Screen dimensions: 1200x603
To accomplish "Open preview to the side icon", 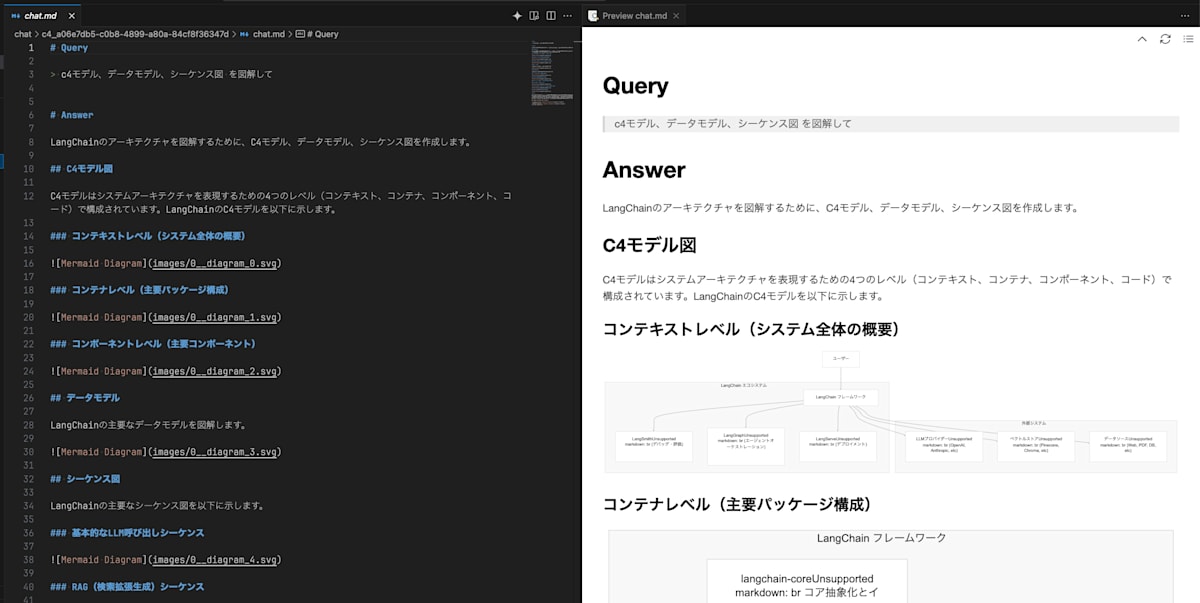I will (534, 16).
